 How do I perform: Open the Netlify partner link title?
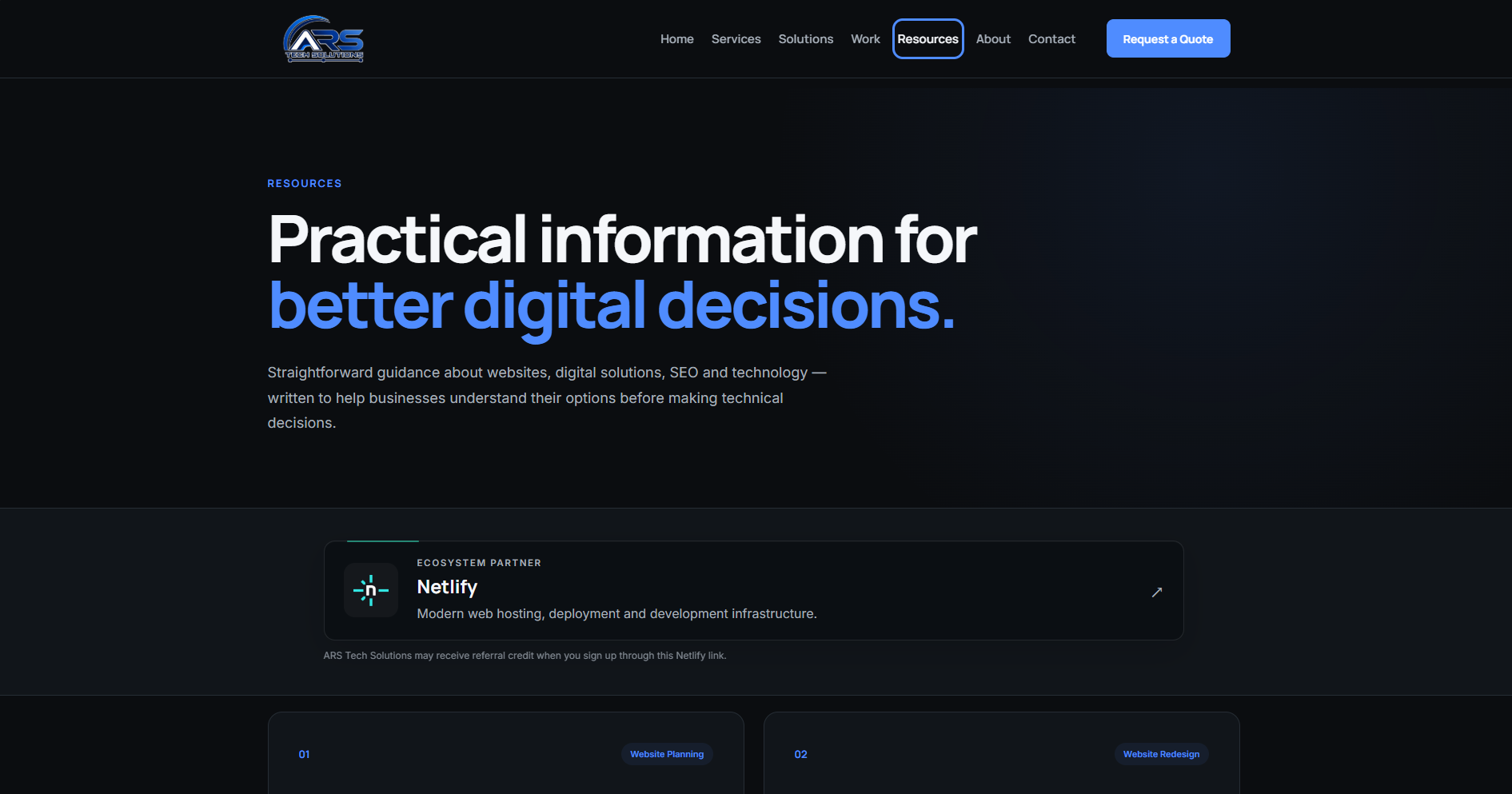pyautogui.click(x=447, y=588)
